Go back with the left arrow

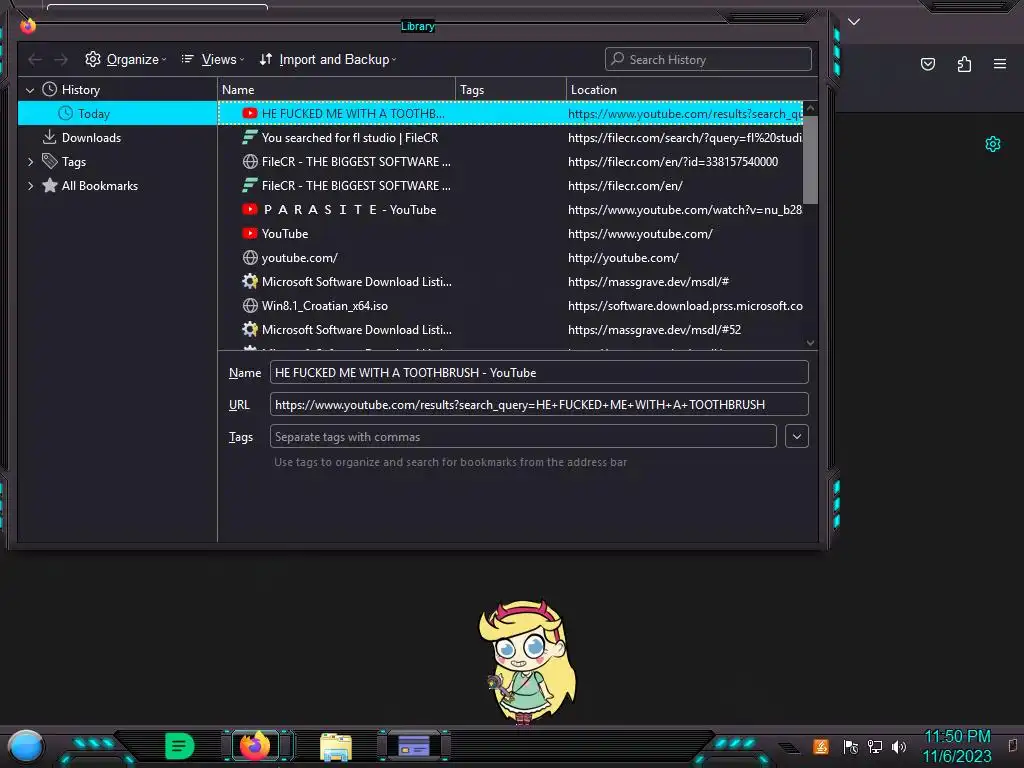click(x=35, y=59)
